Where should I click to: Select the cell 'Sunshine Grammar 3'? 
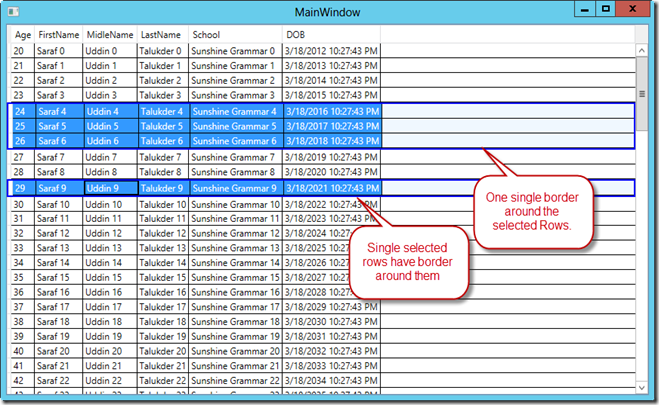[235, 95]
